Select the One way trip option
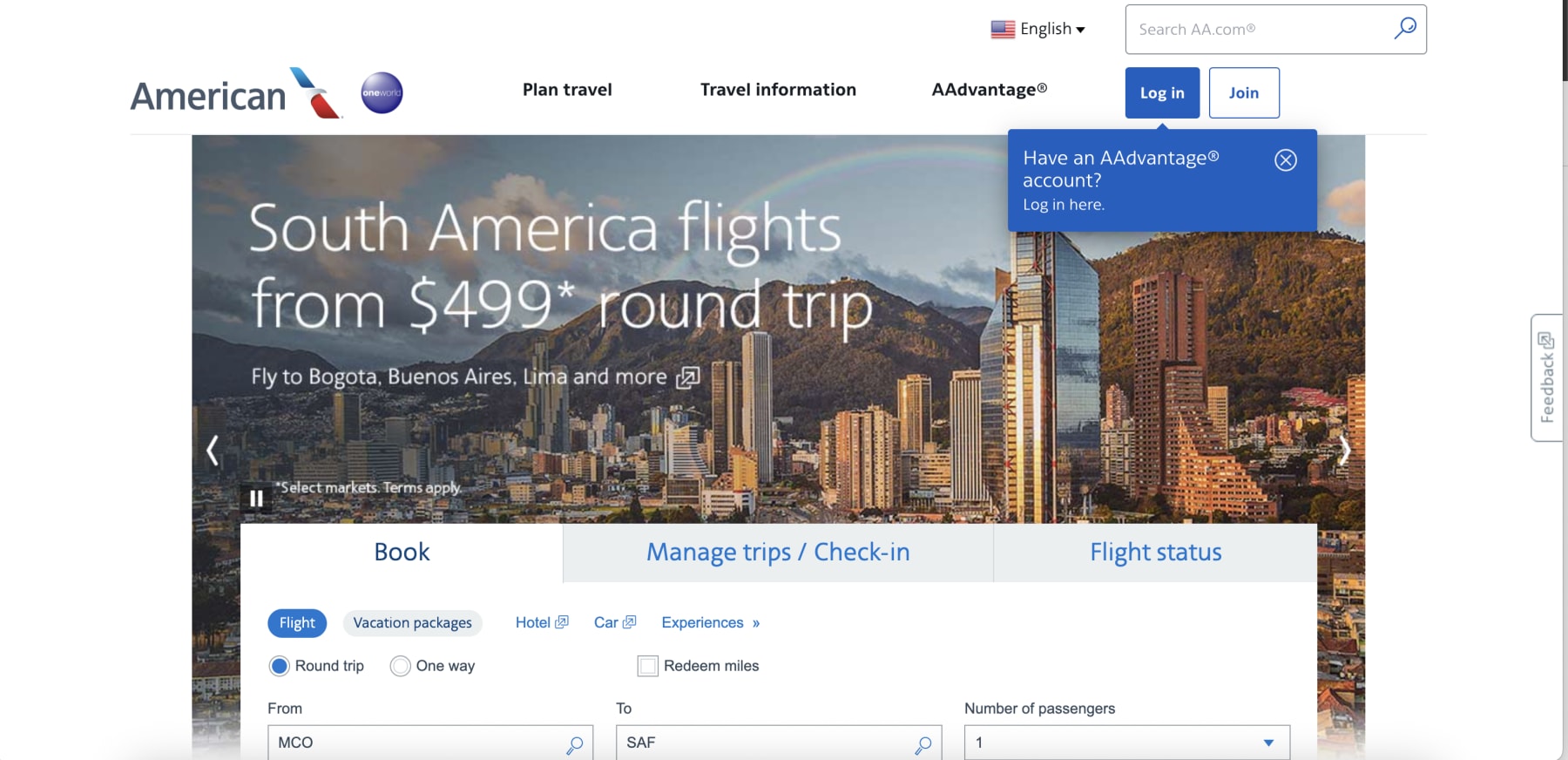Screen dimensions: 1568x760 click(x=401, y=666)
